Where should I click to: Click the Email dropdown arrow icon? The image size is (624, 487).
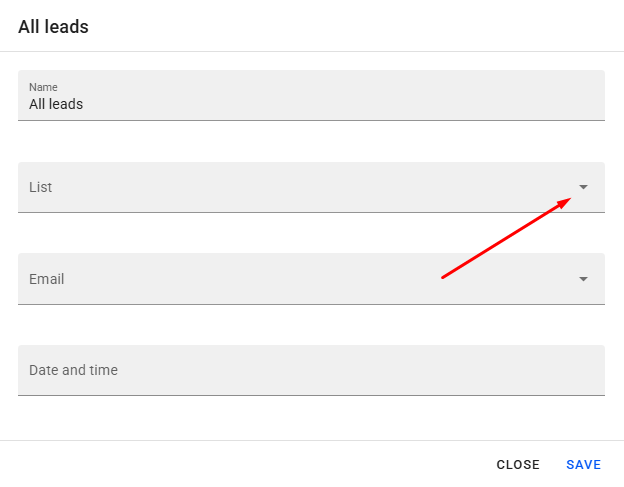coord(583,279)
